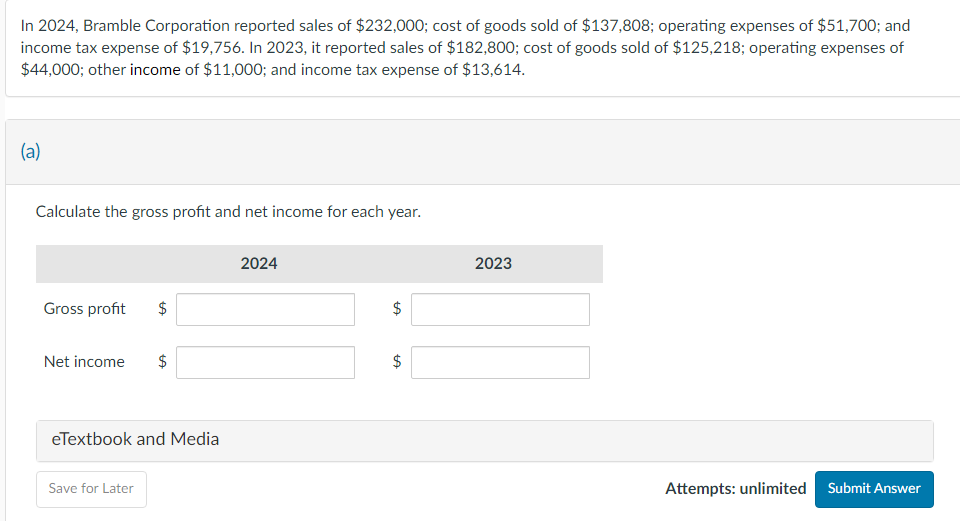Click the Bramble Corporation problem statement paragraph

465,48
